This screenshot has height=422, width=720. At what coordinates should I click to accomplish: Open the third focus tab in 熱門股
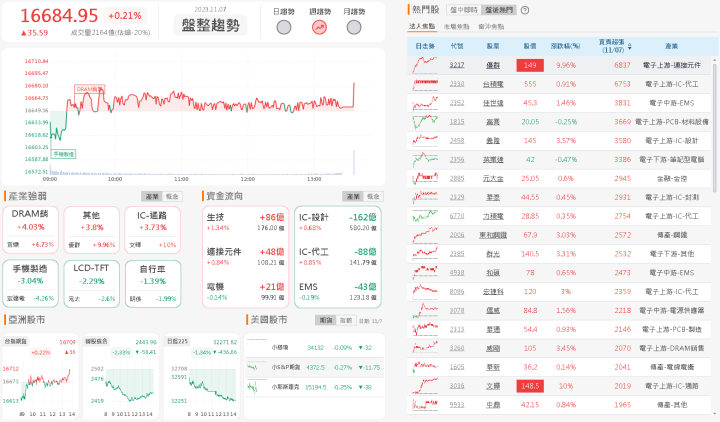pos(491,27)
